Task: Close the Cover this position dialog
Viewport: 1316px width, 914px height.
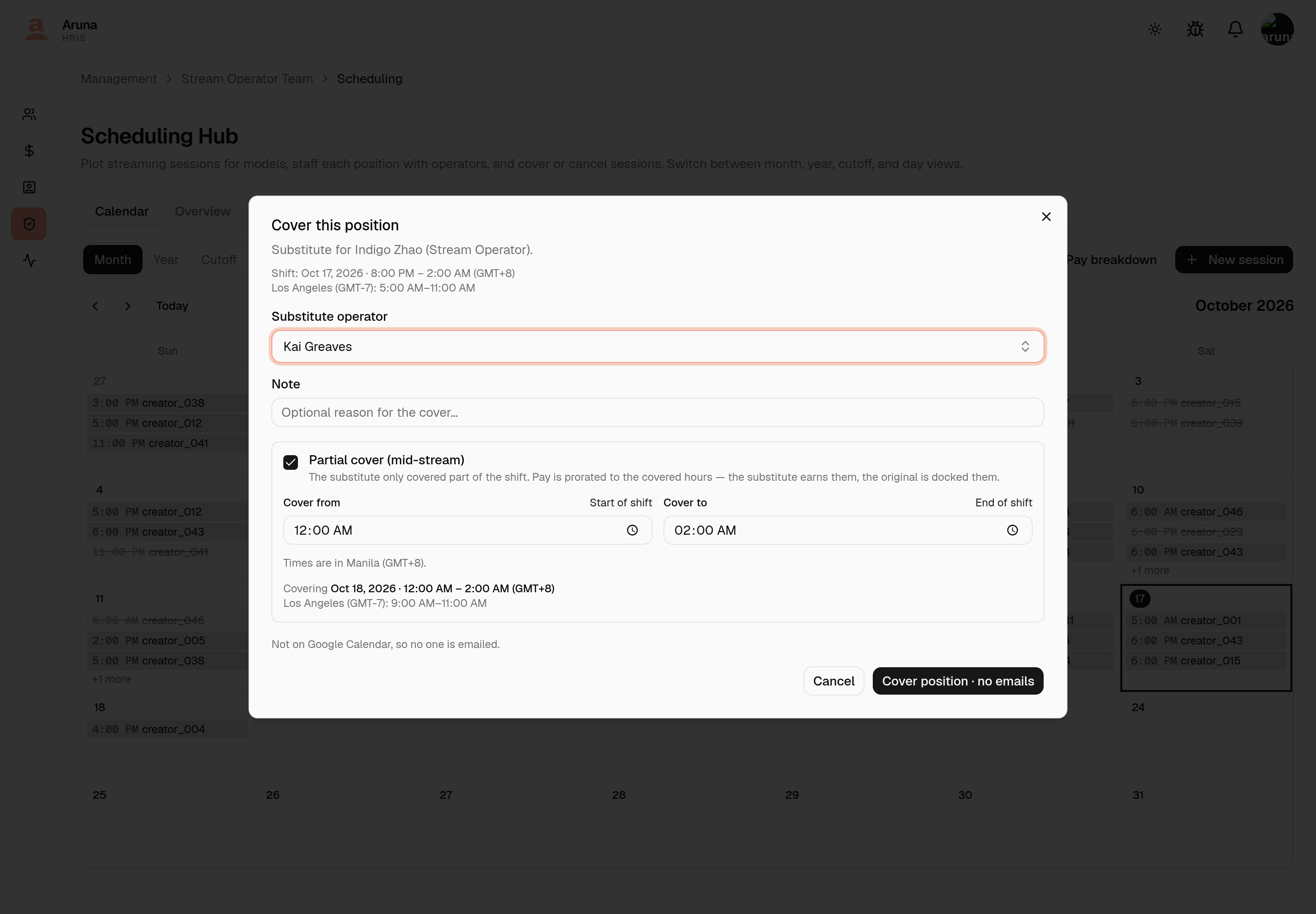Action: [1045, 217]
